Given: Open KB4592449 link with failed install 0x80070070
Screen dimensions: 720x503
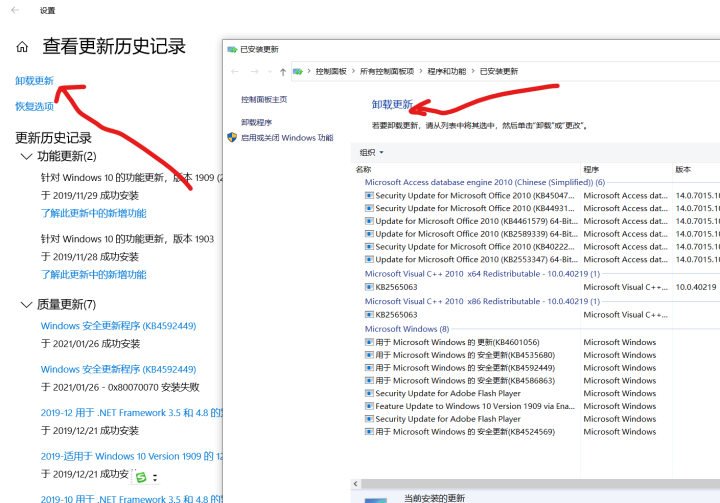Looking at the screenshot, I should pos(118,369).
